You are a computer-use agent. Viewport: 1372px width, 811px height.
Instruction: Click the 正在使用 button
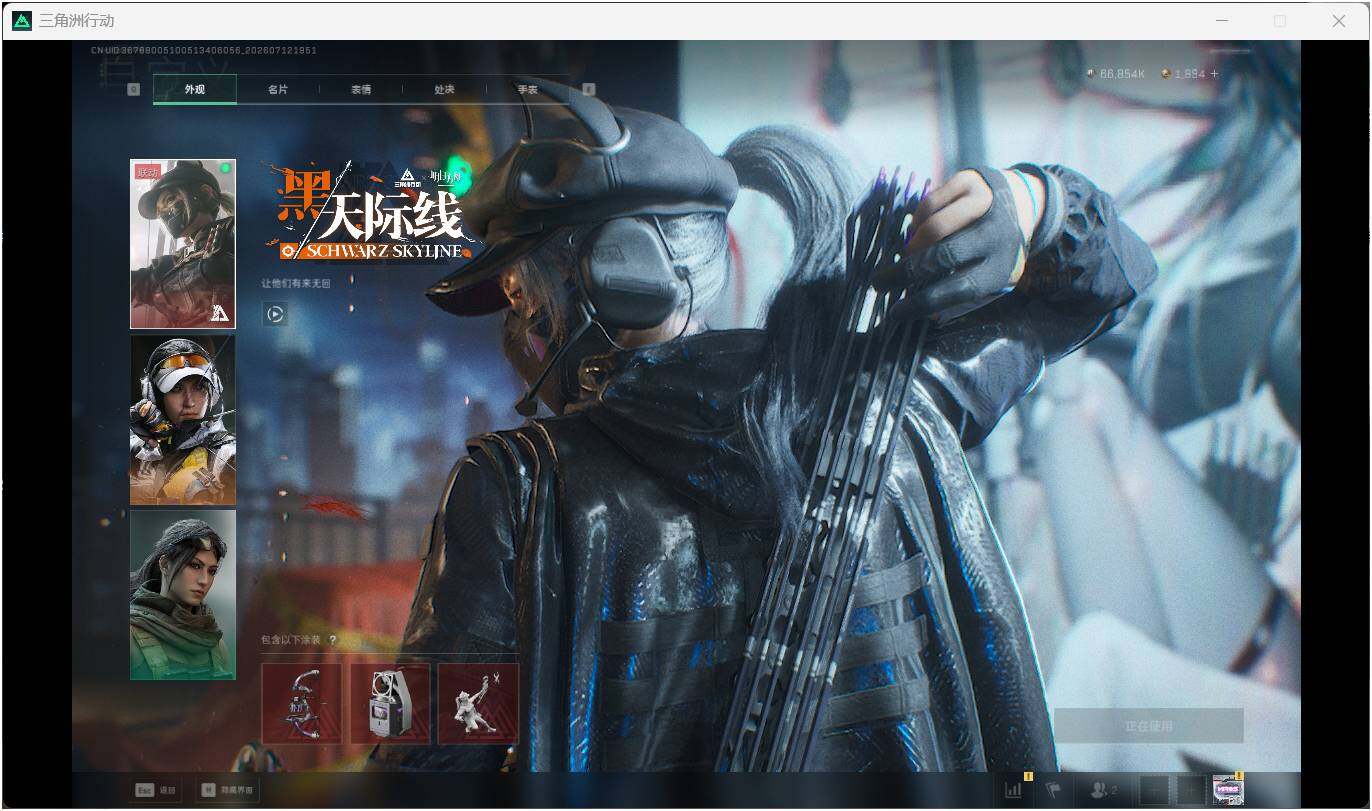click(1149, 726)
